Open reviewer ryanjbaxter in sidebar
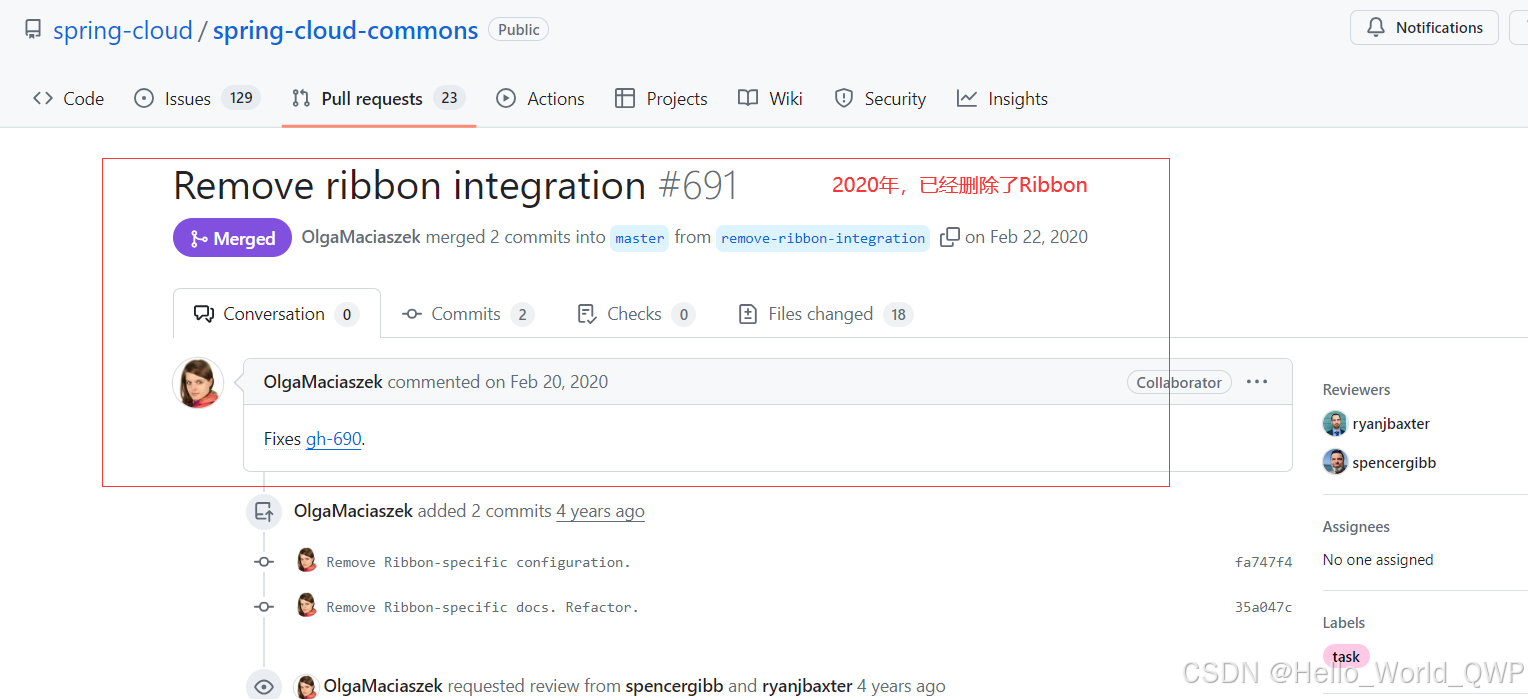The height and width of the screenshot is (699, 1528). click(1391, 424)
